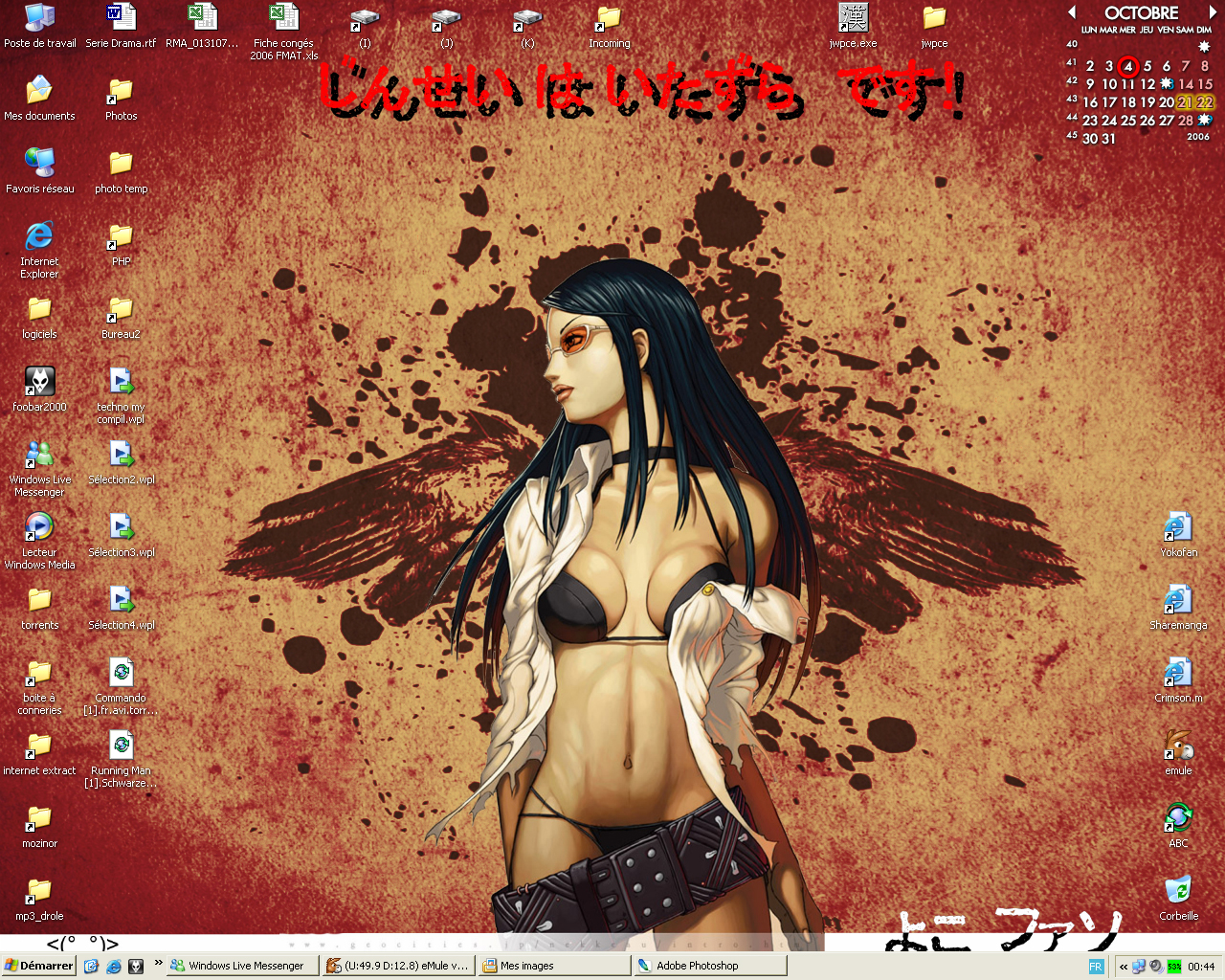Click the OCTOBRE month title
Viewport: 1225px width, 980px height.
1142,12
